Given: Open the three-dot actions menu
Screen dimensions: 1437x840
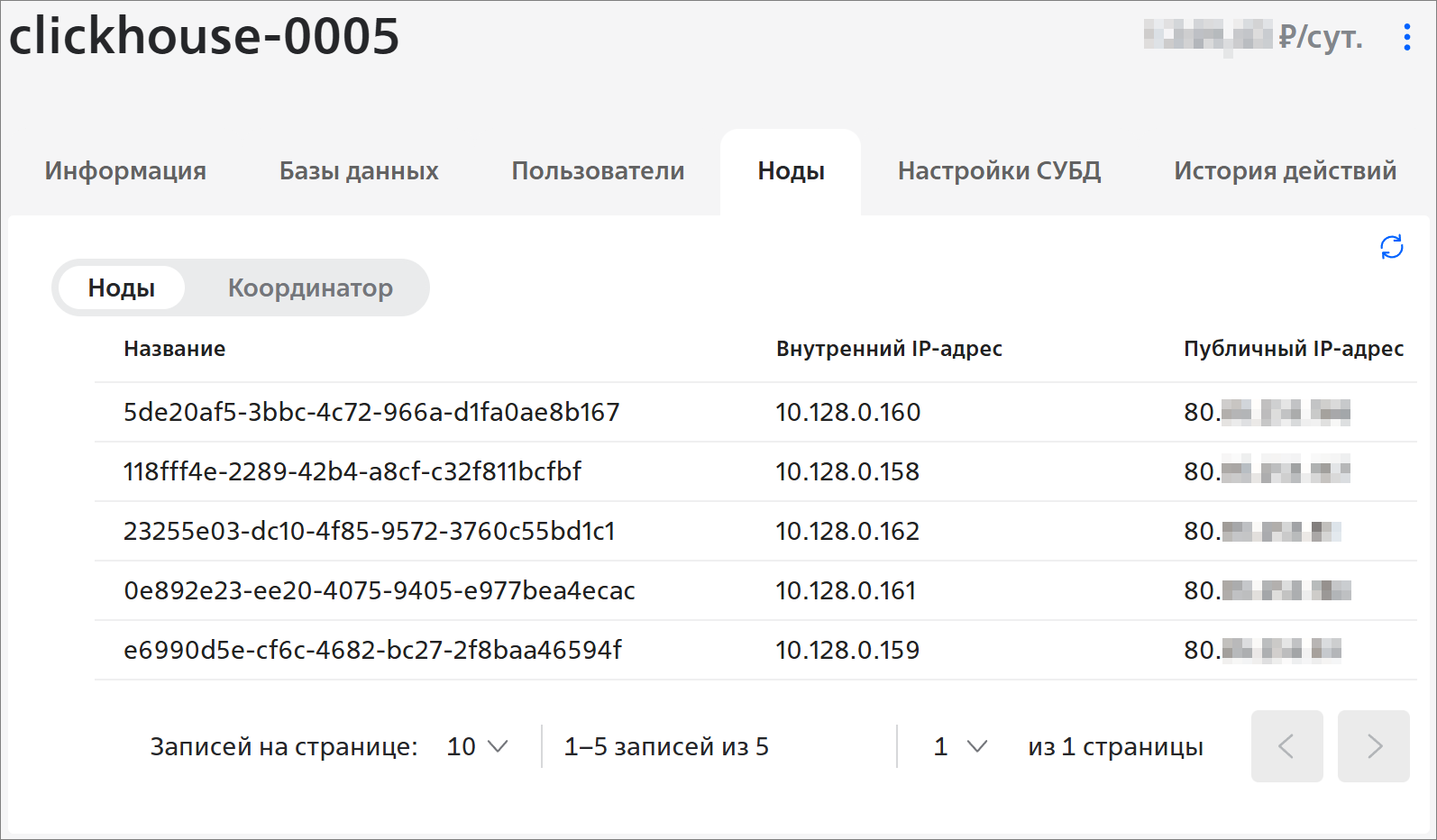Looking at the screenshot, I should 1406,37.
